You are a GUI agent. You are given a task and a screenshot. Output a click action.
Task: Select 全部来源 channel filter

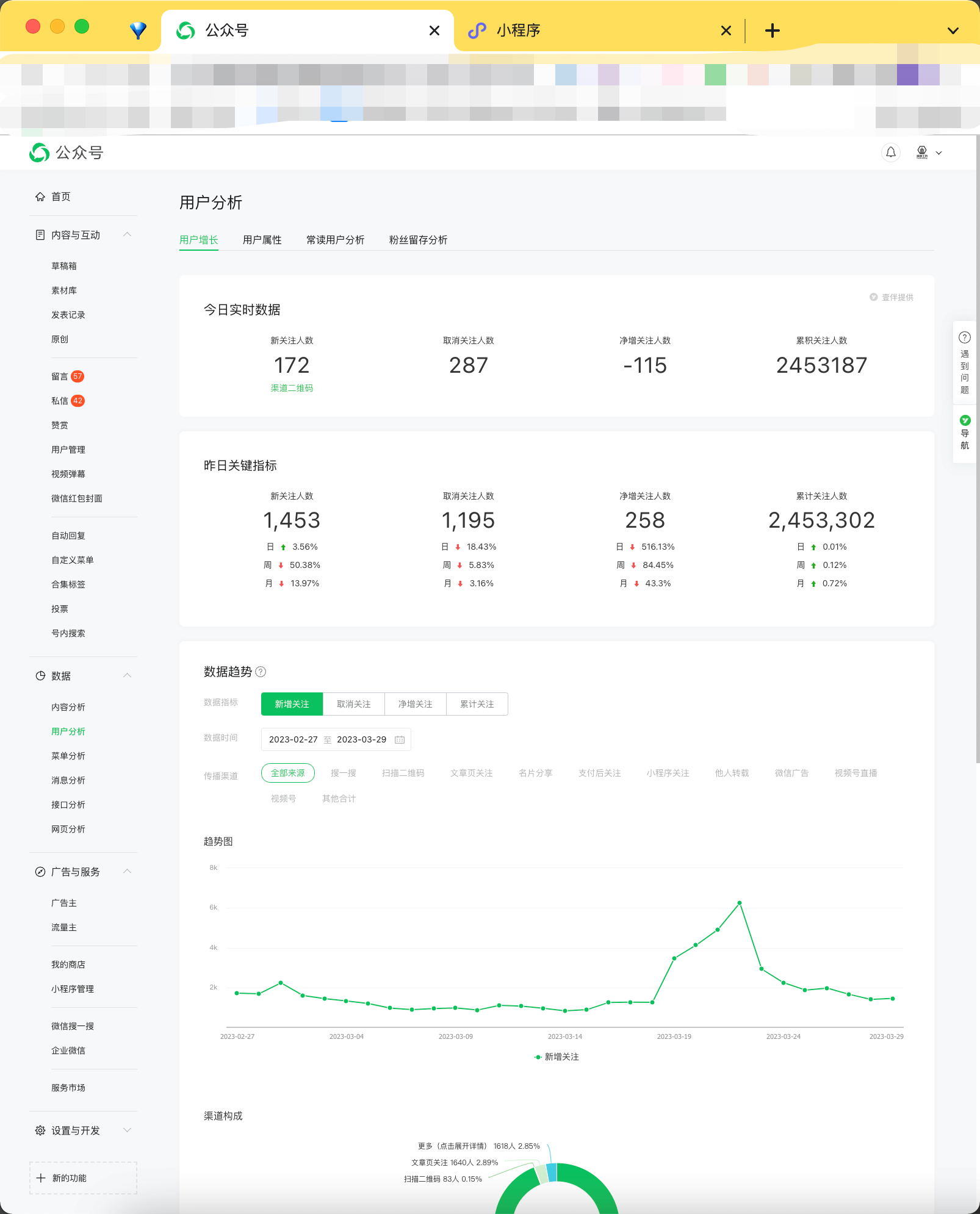(x=288, y=773)
